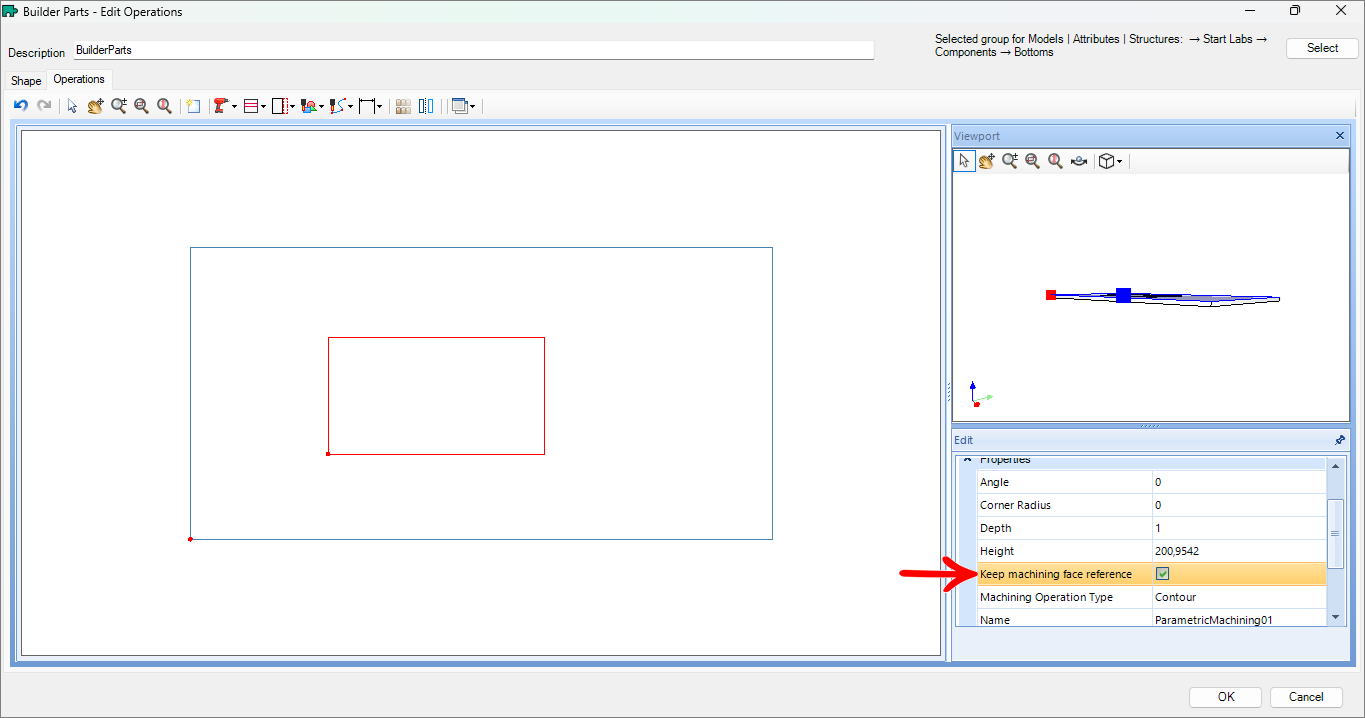The height and width of the screenshot is (718, 1365).
Task: Select the Operations tab
Action: click(x=79, y=79)
